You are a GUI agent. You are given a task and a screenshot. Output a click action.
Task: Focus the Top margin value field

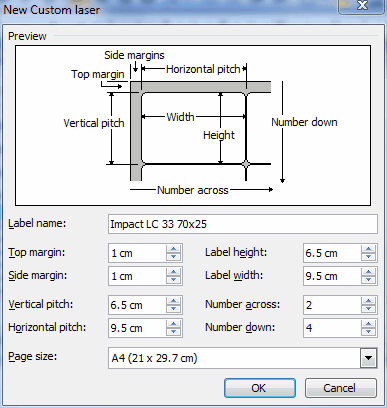(137, 253)
